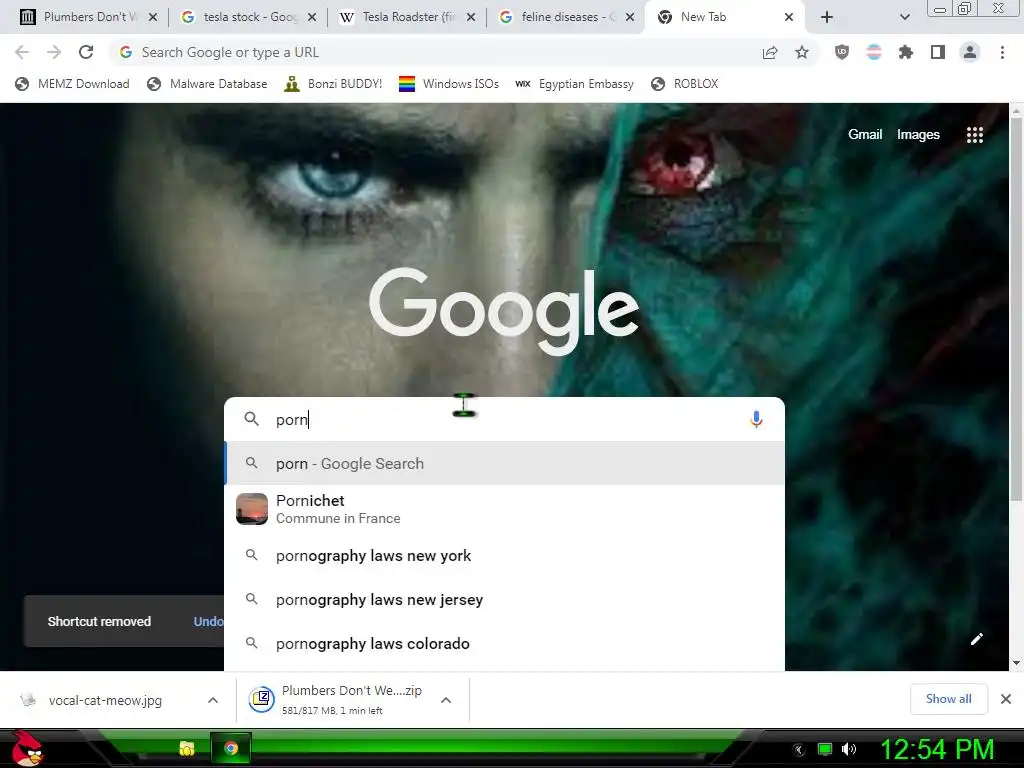Open Google apps grid
The width and height of the screenshot is (1024, 768).
point(974,135)
